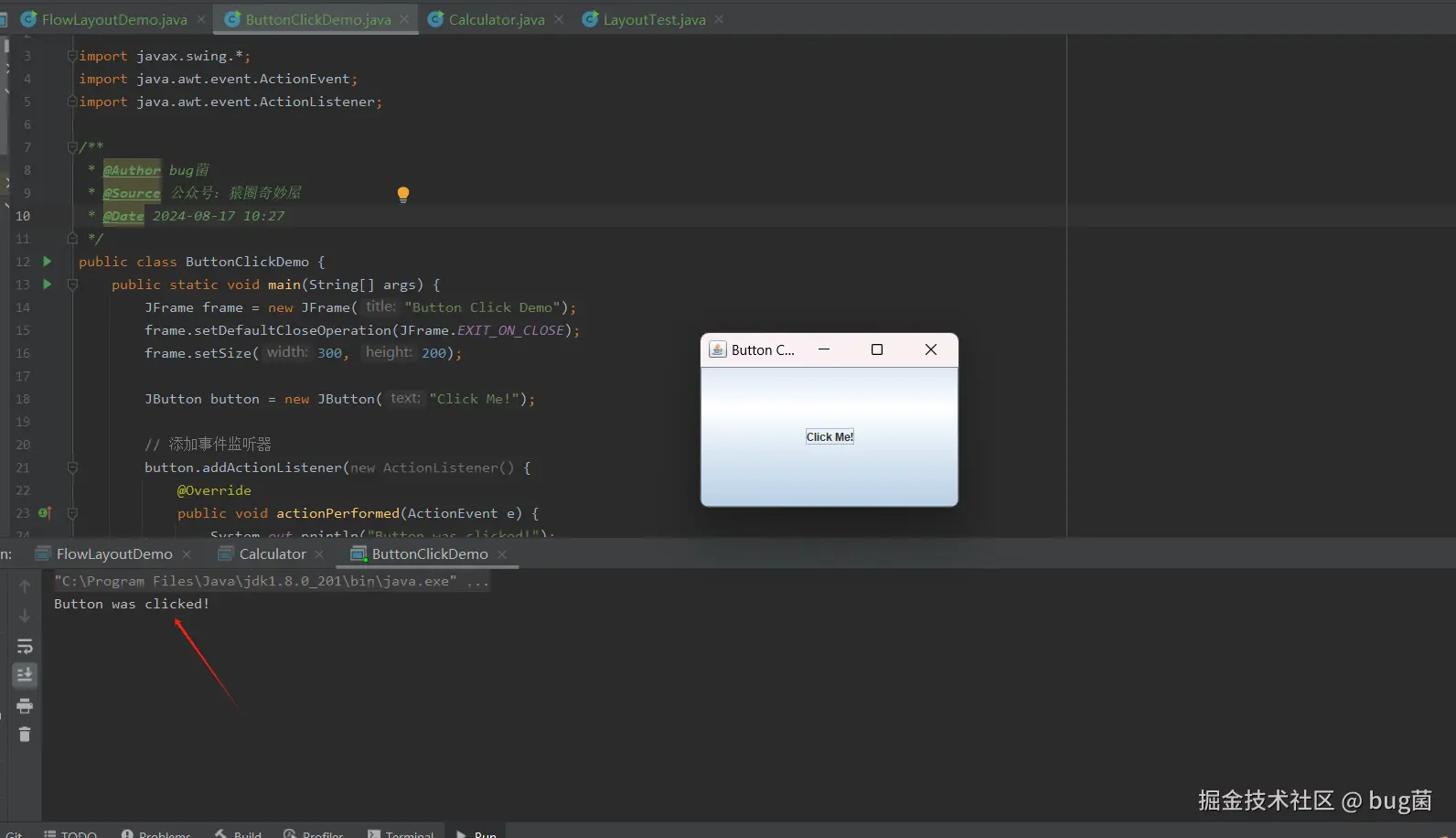Click the @Author tag in the Javadoc

132,170
